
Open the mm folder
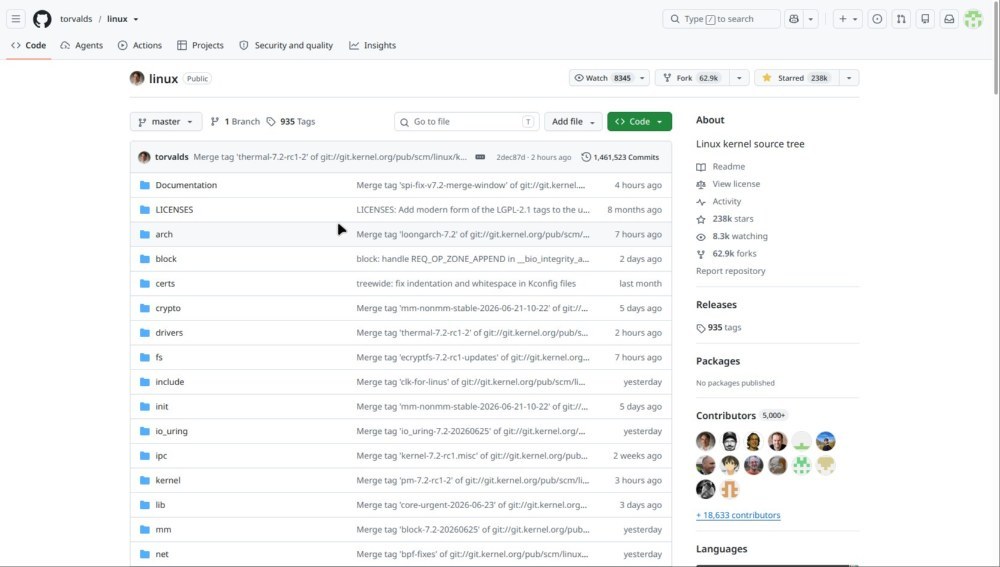(163, 529)
